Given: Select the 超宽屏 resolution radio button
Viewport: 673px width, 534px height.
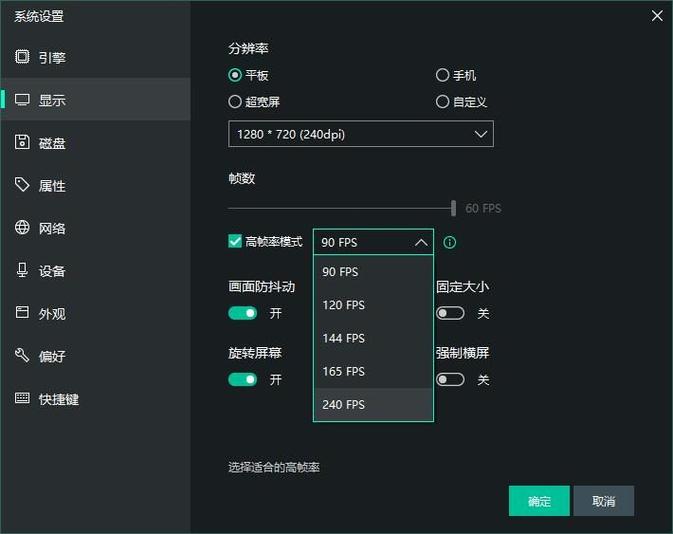Looking at the screenshot, I should click(235, 102).
